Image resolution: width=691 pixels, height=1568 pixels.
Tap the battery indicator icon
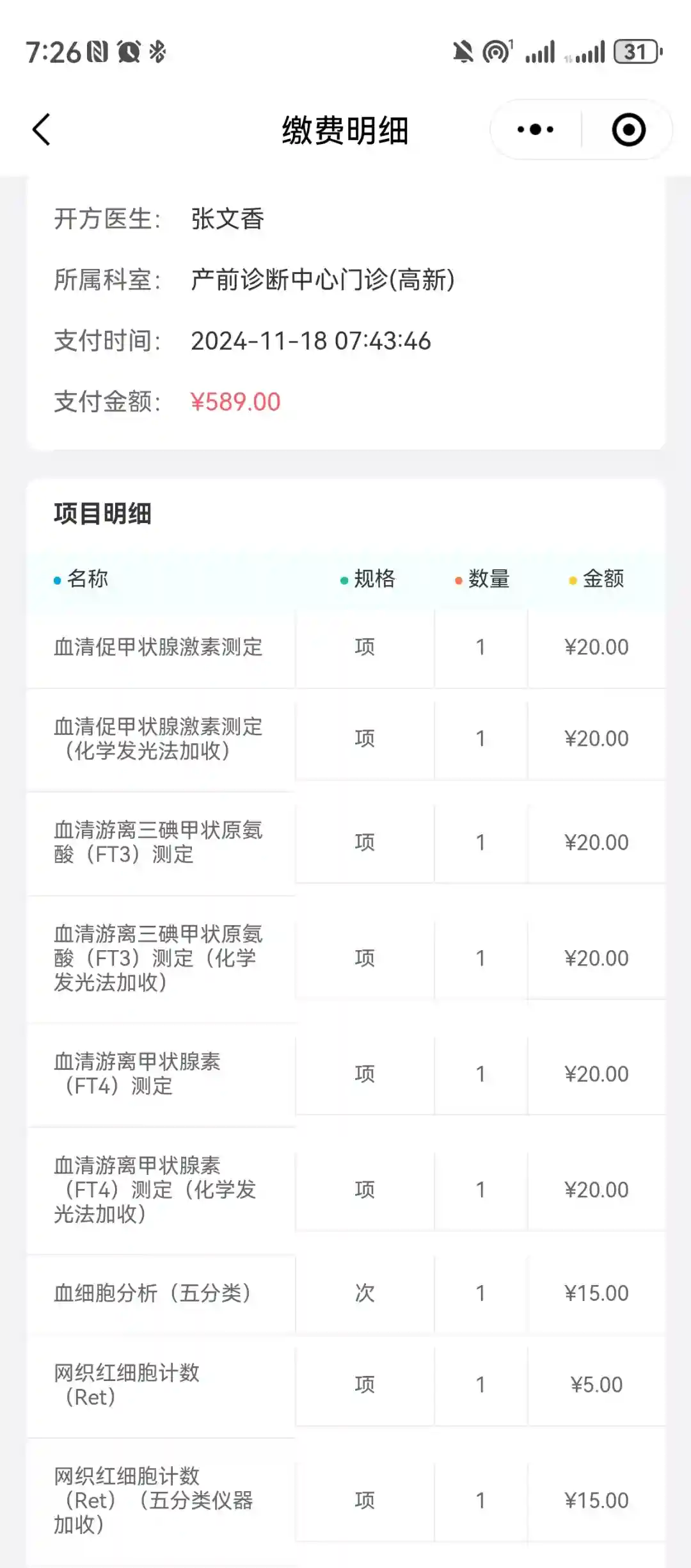637,52
